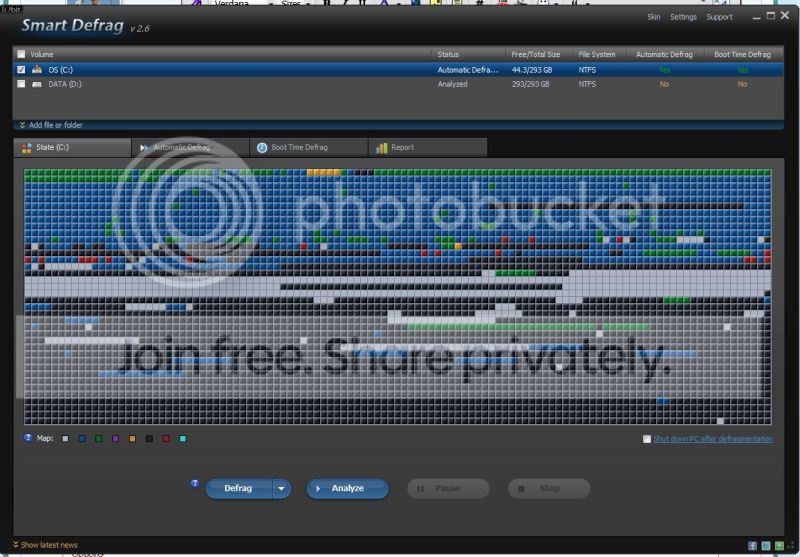Viewport: 800px width, 557px height.
Task: Click the OS (C:) drive icon
Action: point(37,69)
